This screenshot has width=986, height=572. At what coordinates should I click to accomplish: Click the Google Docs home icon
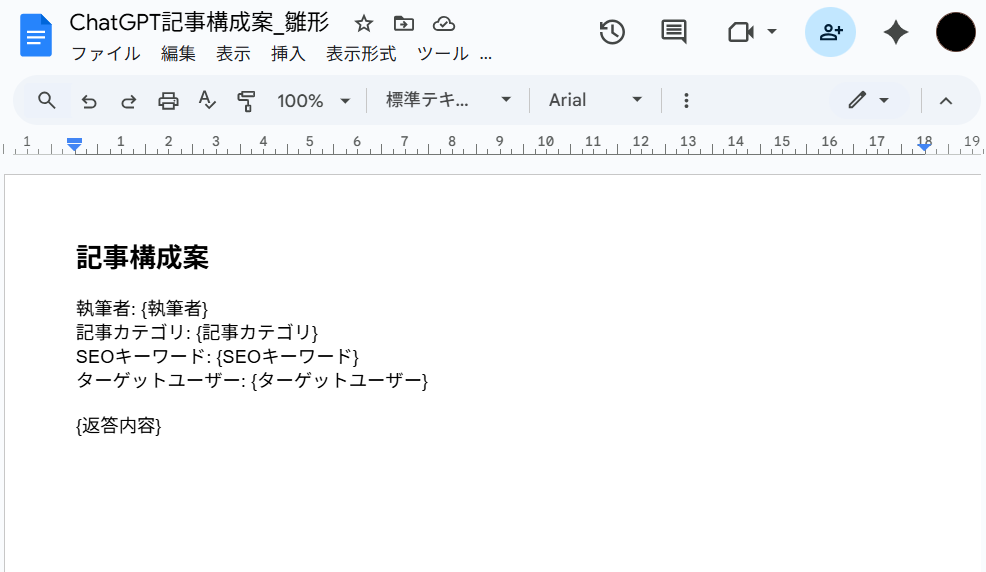click(36, 35)
